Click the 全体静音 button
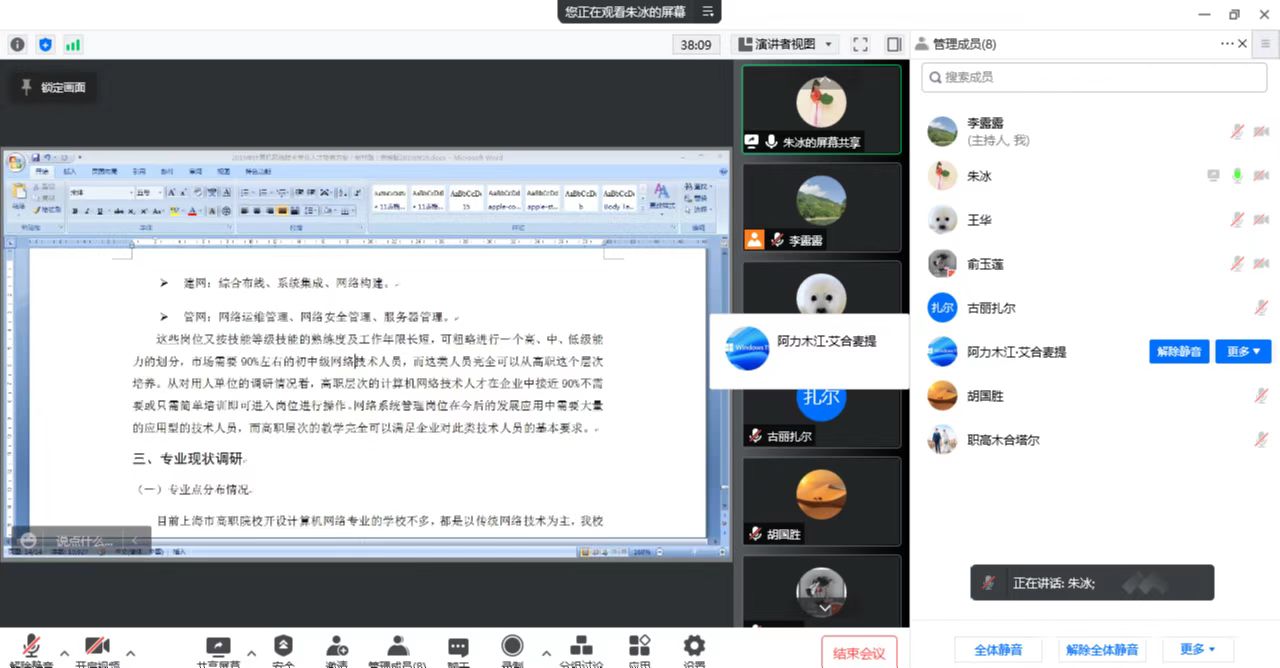The image size is (1280, 668). click(998, 650)
